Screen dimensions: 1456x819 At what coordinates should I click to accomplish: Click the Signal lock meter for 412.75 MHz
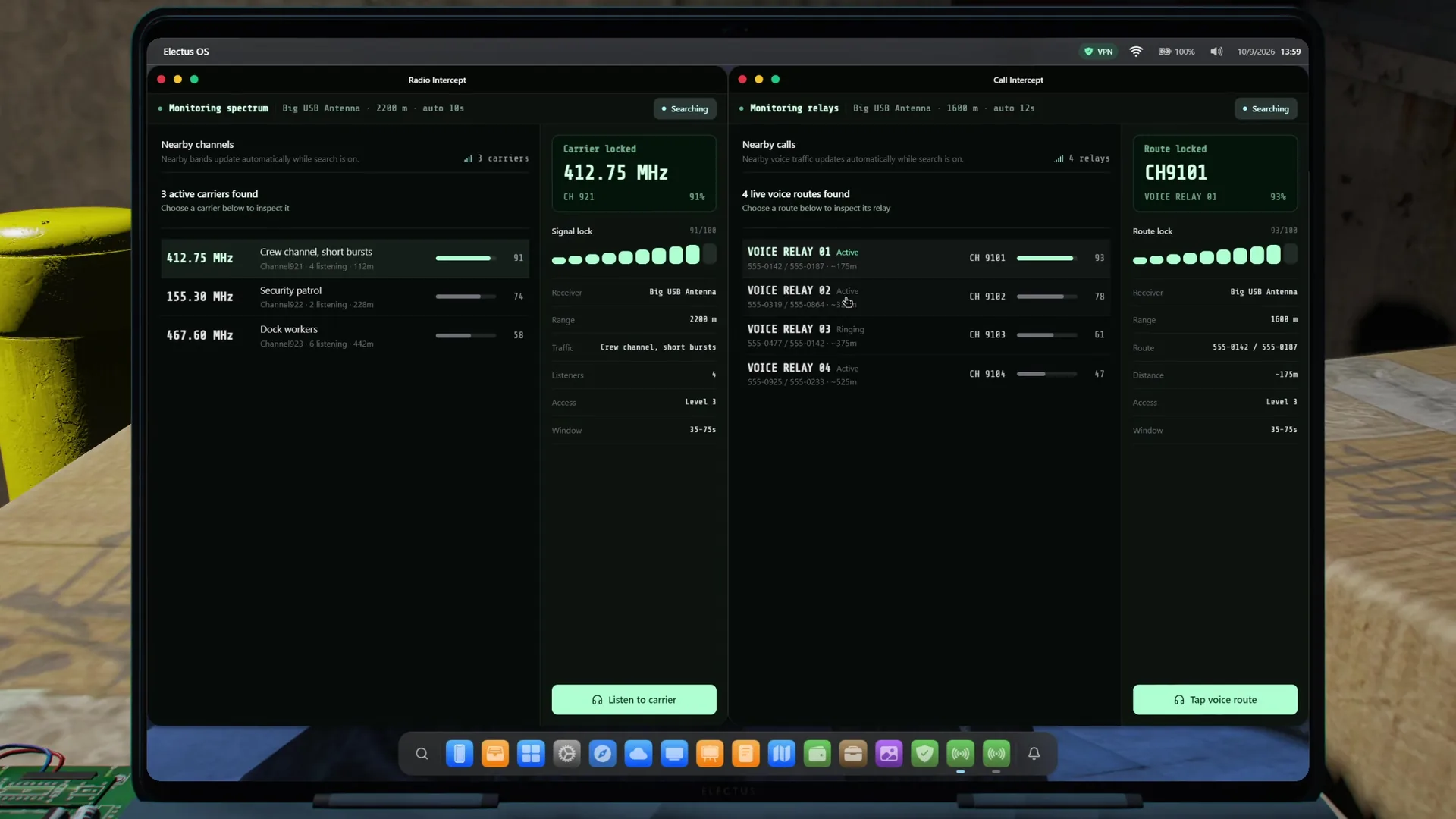tap(634, 255)
